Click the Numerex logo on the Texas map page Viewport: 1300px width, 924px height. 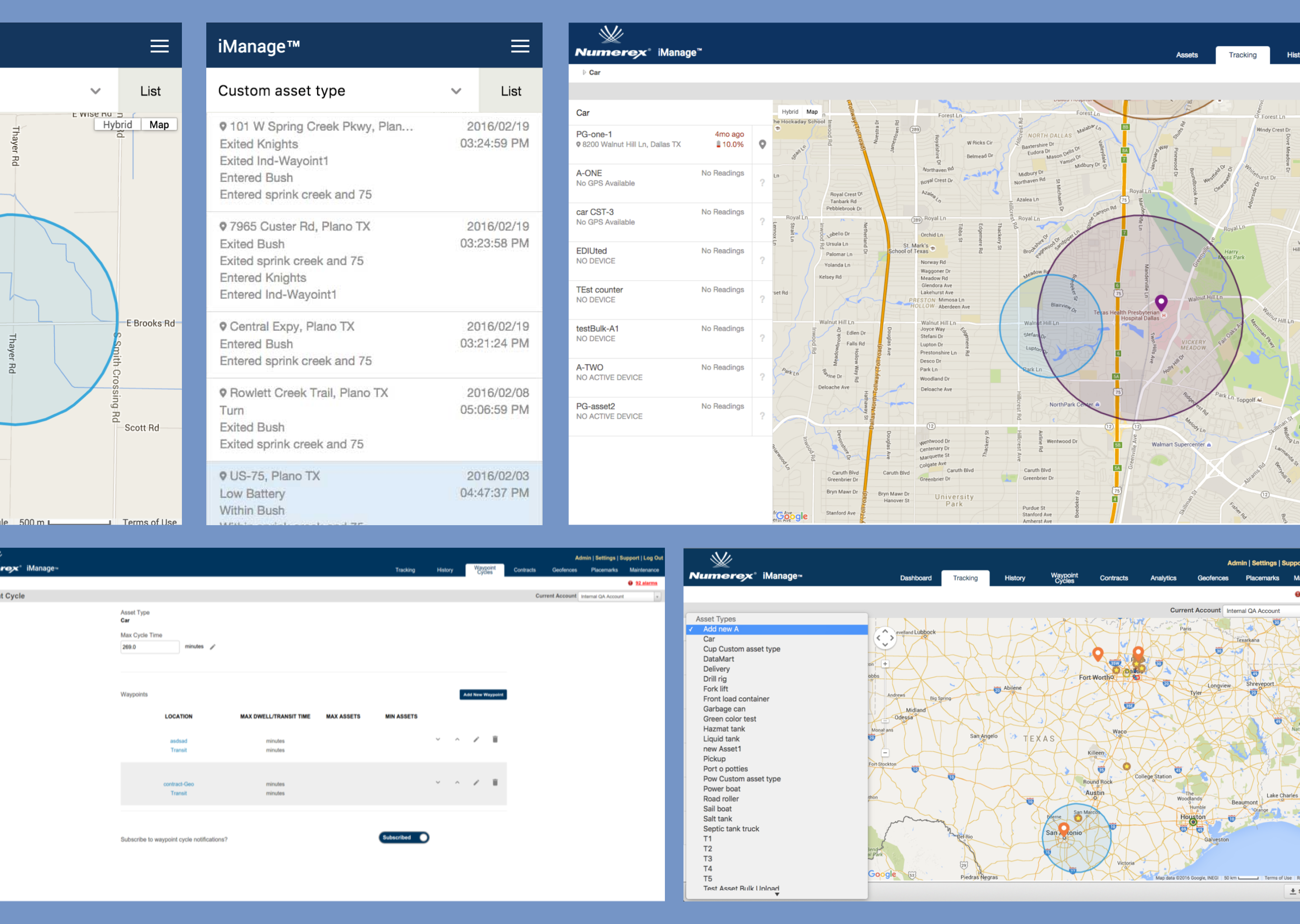(x=723, y=567)
